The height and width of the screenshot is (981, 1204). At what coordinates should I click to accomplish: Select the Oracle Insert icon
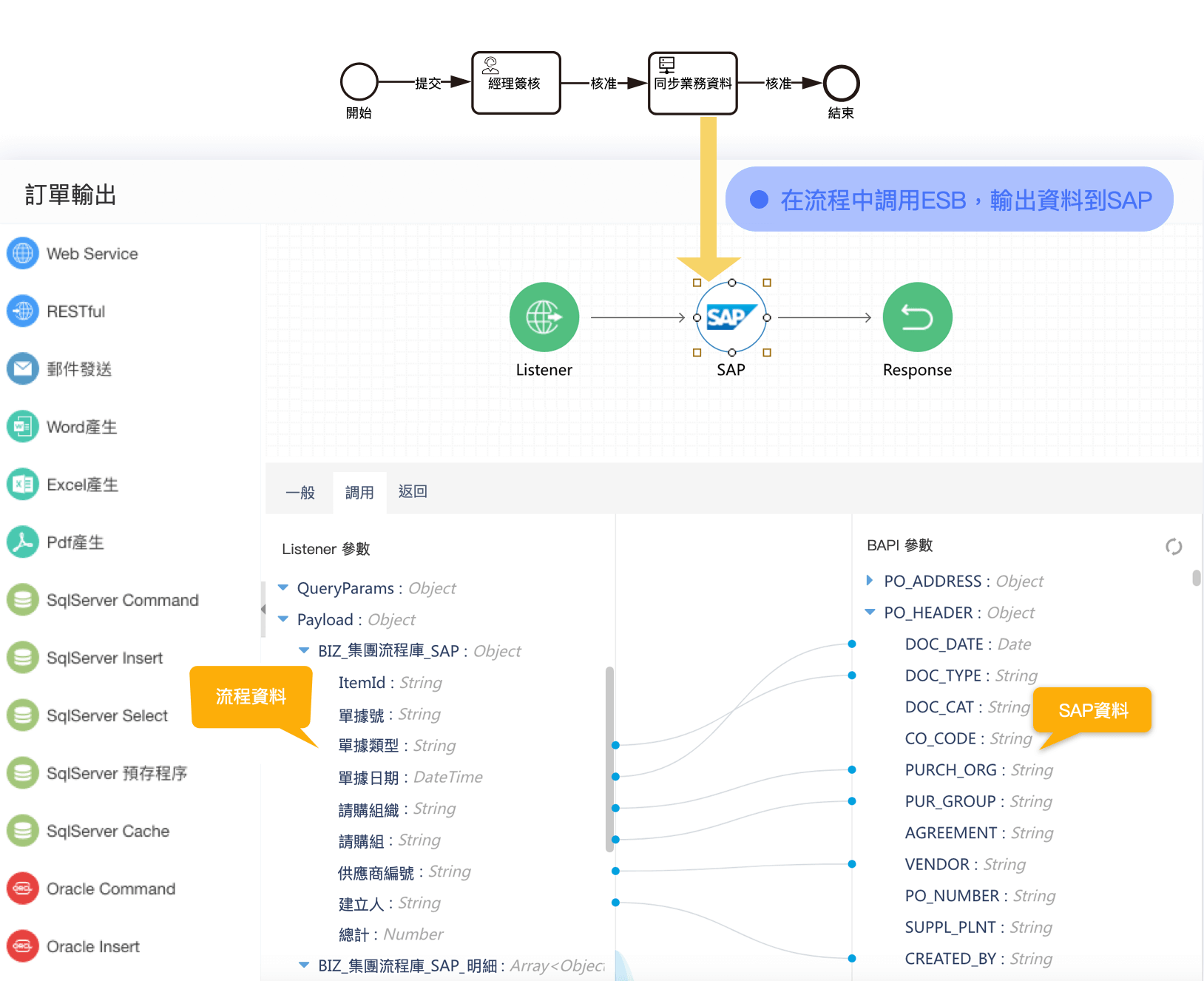23,946
